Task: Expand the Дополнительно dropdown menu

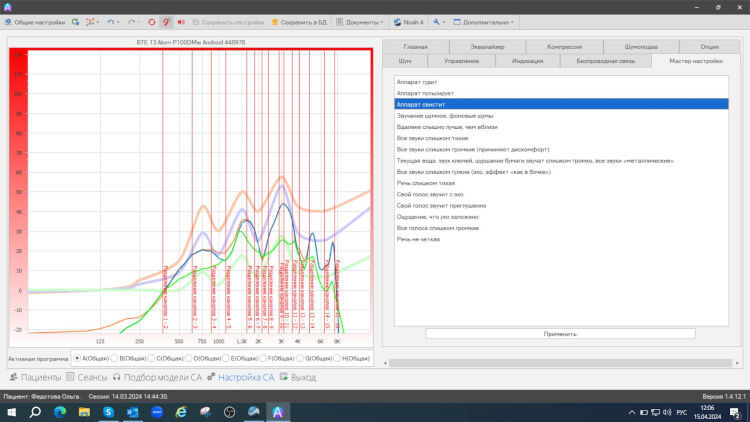Action: (483, 22)
